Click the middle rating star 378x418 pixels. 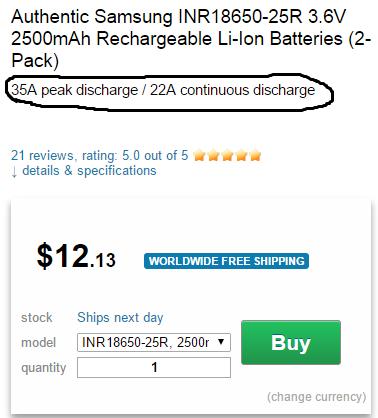pos(227,155)
